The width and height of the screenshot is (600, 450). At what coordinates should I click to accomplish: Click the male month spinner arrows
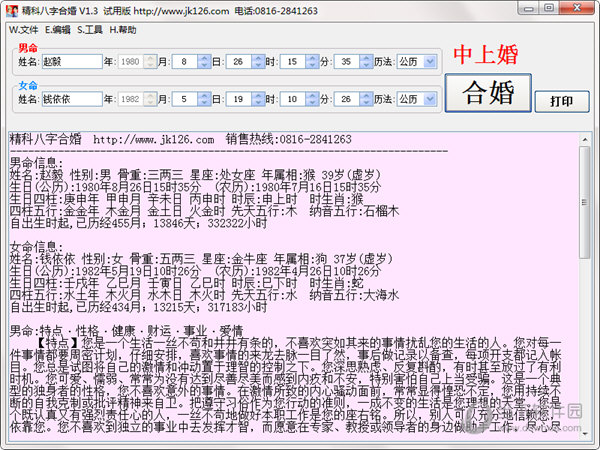pos(204,62)
